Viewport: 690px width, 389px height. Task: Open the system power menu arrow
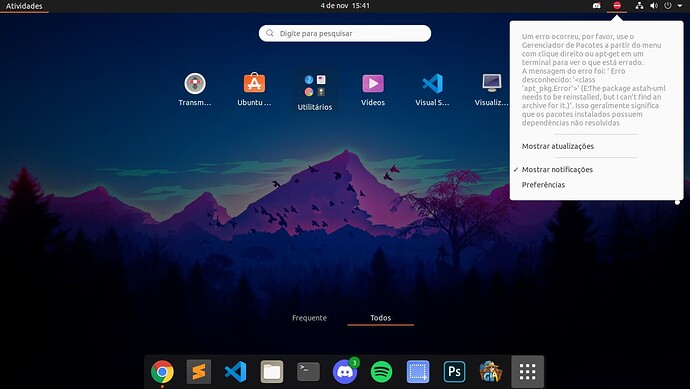pyautogui.click(x=680, y=6)
